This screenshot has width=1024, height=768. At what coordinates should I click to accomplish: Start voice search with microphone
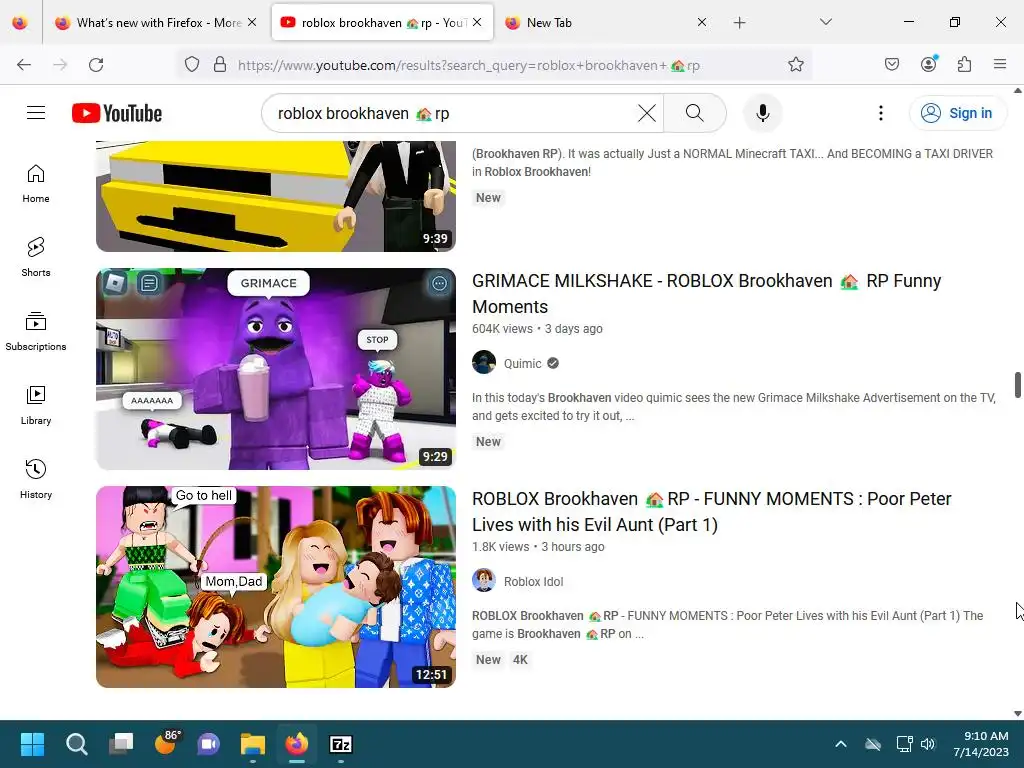pos(762,113)
